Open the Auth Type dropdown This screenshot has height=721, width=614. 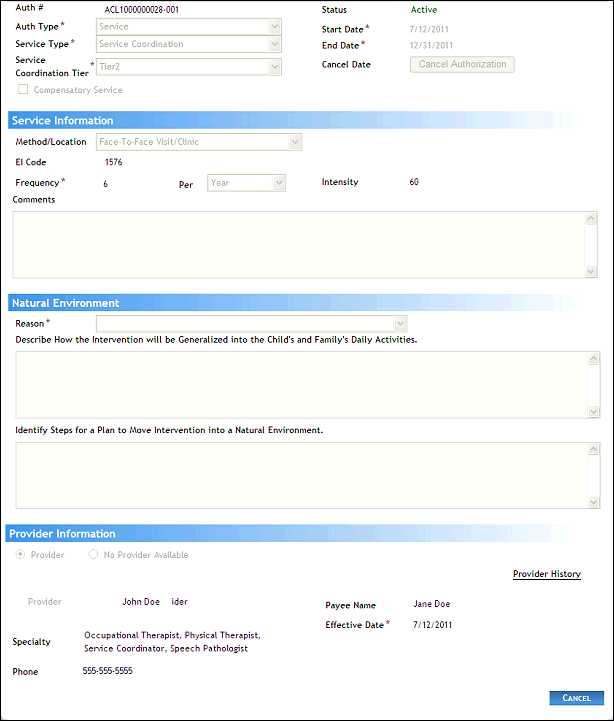coord(189,26)
